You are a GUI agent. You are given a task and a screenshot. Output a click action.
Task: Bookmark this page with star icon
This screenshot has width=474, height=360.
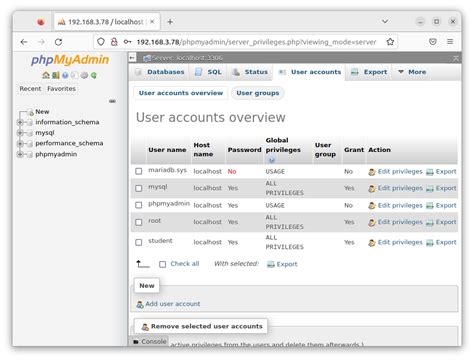click(390, 42)
